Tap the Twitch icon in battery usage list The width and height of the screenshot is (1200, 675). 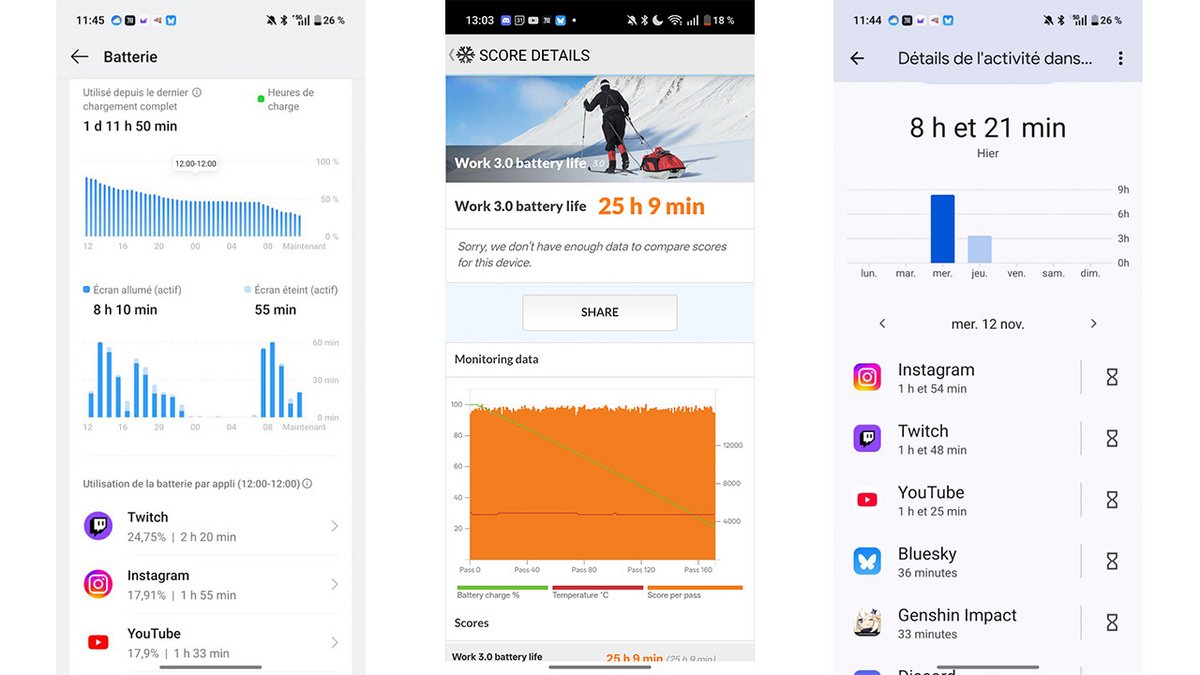[98, 526]
